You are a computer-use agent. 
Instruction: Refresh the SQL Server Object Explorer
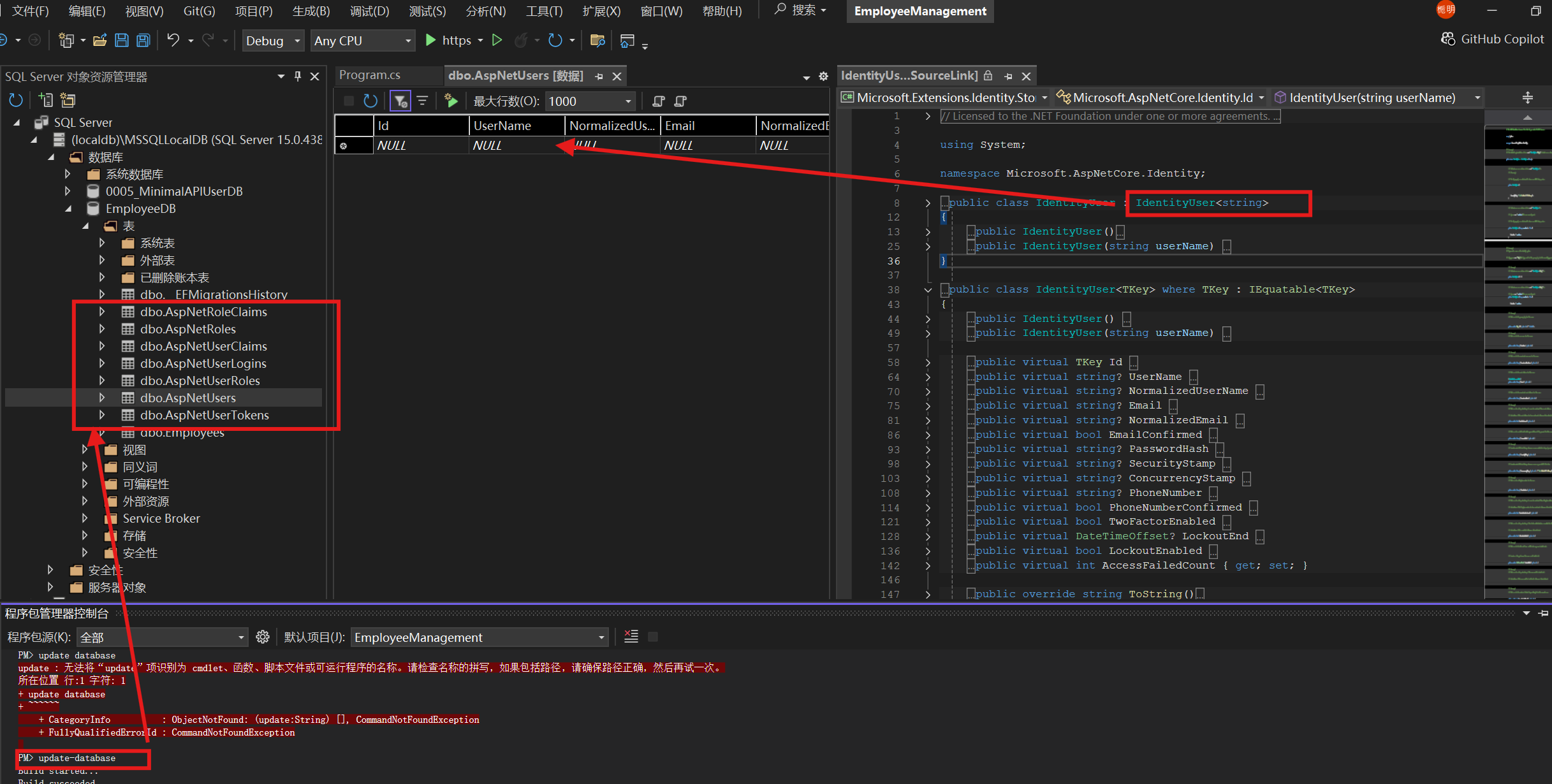click(16, 100)
